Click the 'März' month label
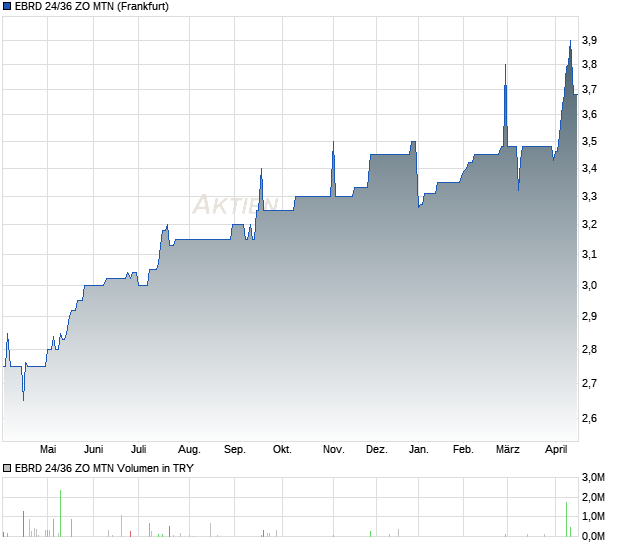Viewport: 620px width, 546px height. coord(507,449)
